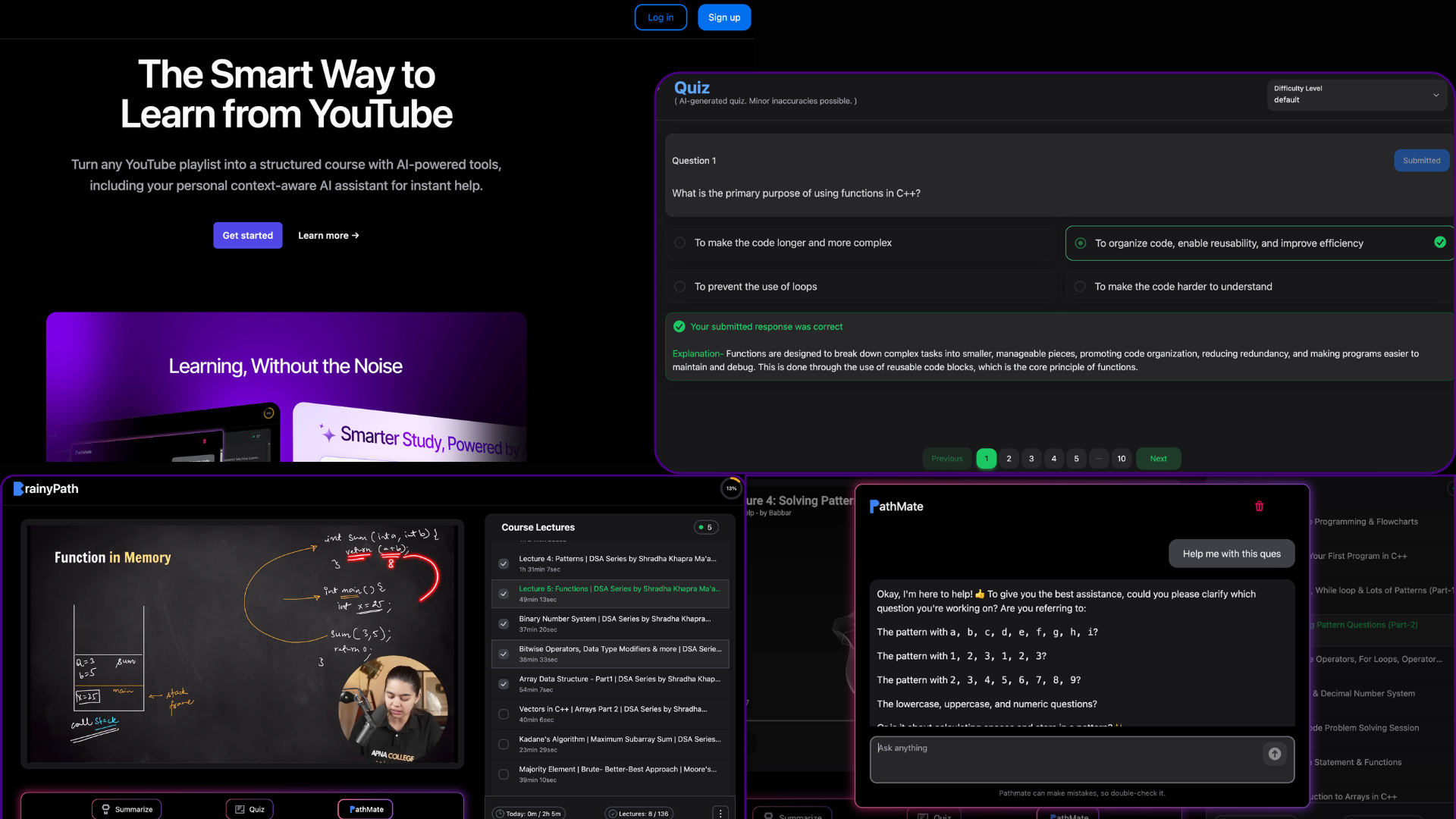Delete the PathMate chat with trash icon

point(1259,507)
